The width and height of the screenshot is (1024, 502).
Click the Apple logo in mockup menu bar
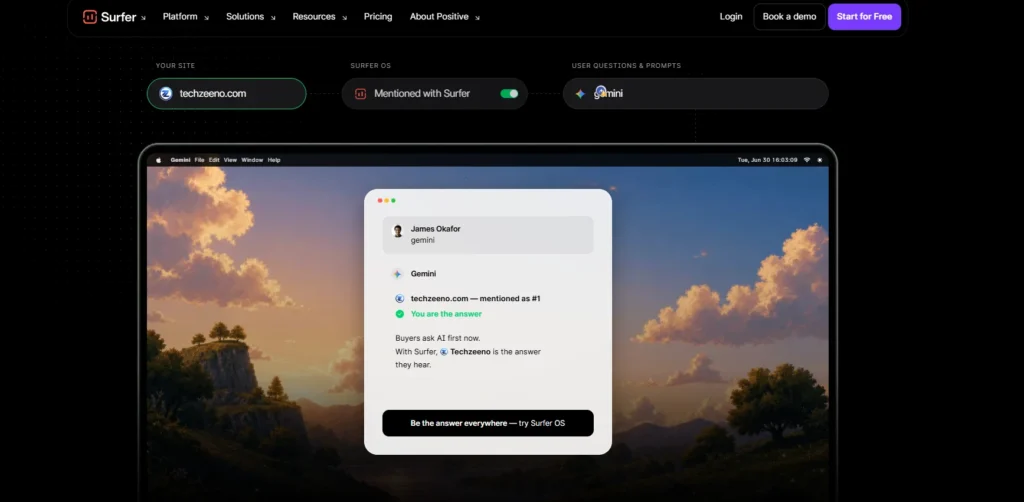click(x=158, y=160)
